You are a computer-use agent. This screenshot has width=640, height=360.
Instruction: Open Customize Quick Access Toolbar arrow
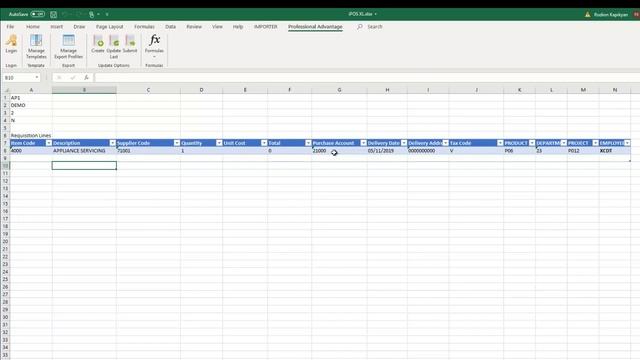point(107,14)
